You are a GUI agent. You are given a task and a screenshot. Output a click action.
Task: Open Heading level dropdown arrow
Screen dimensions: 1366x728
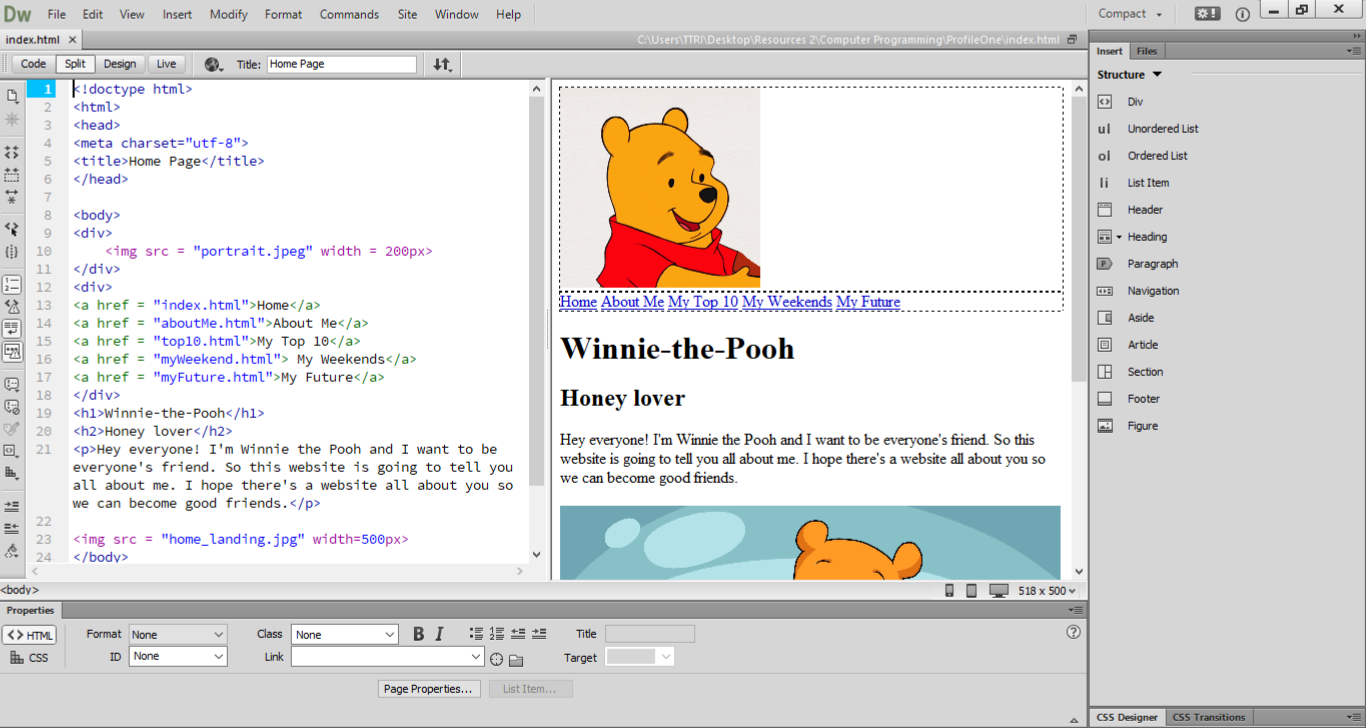click(1119, 237)
